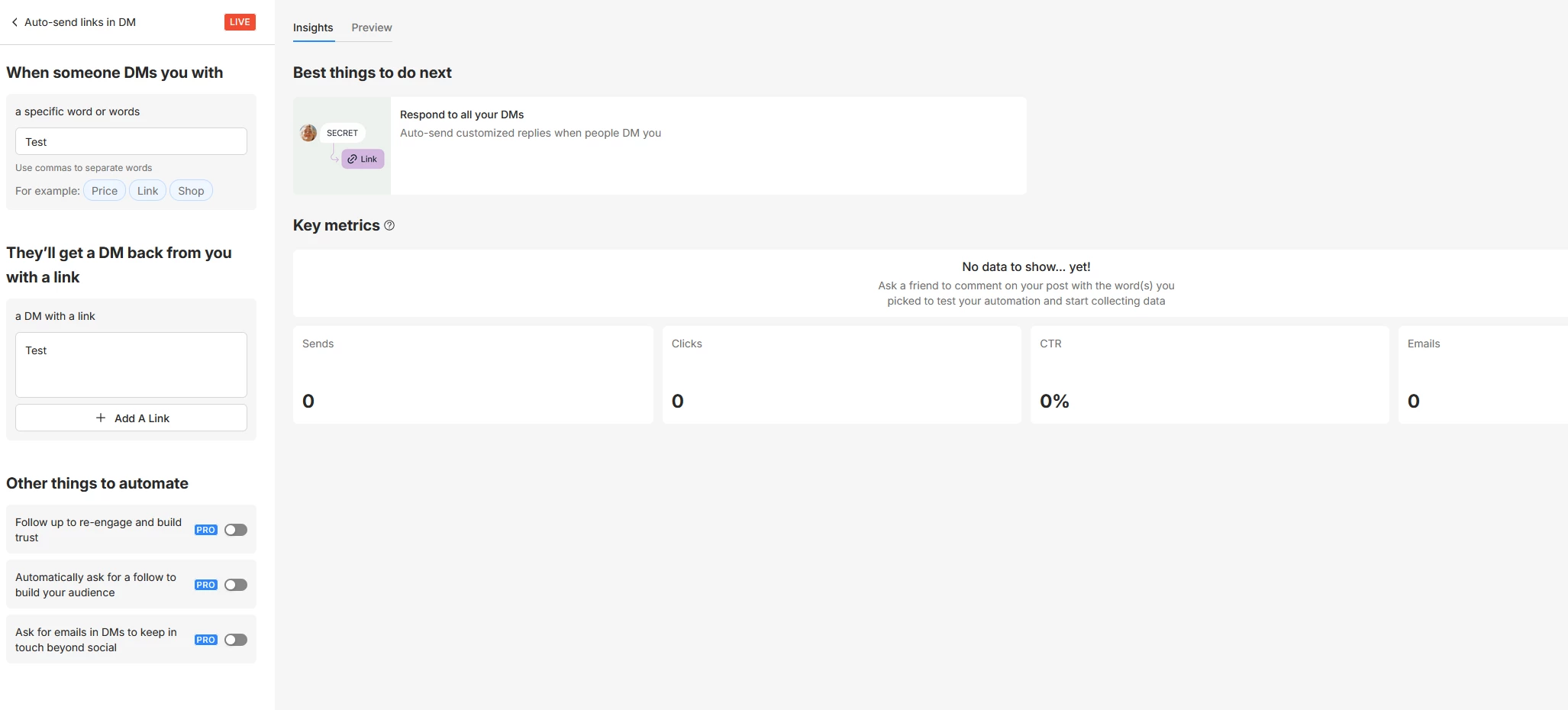This screenshot has width=1568, height=710.
Task: Click the PRO badge on ask for follow row
Action: pyautogui.click(x=205, y=585)
